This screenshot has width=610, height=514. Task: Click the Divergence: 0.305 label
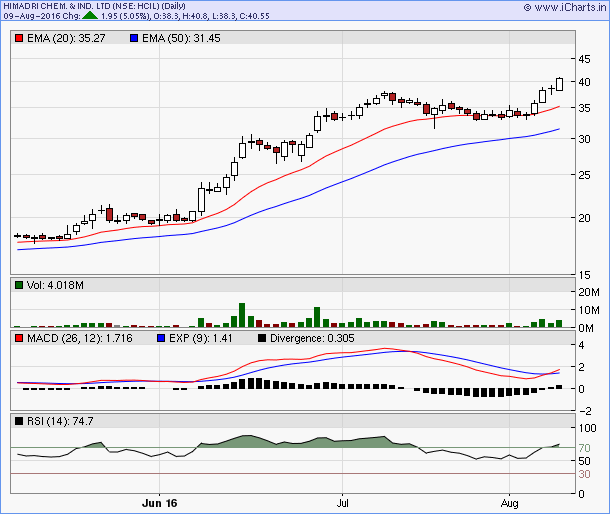[x=312, y=338]
